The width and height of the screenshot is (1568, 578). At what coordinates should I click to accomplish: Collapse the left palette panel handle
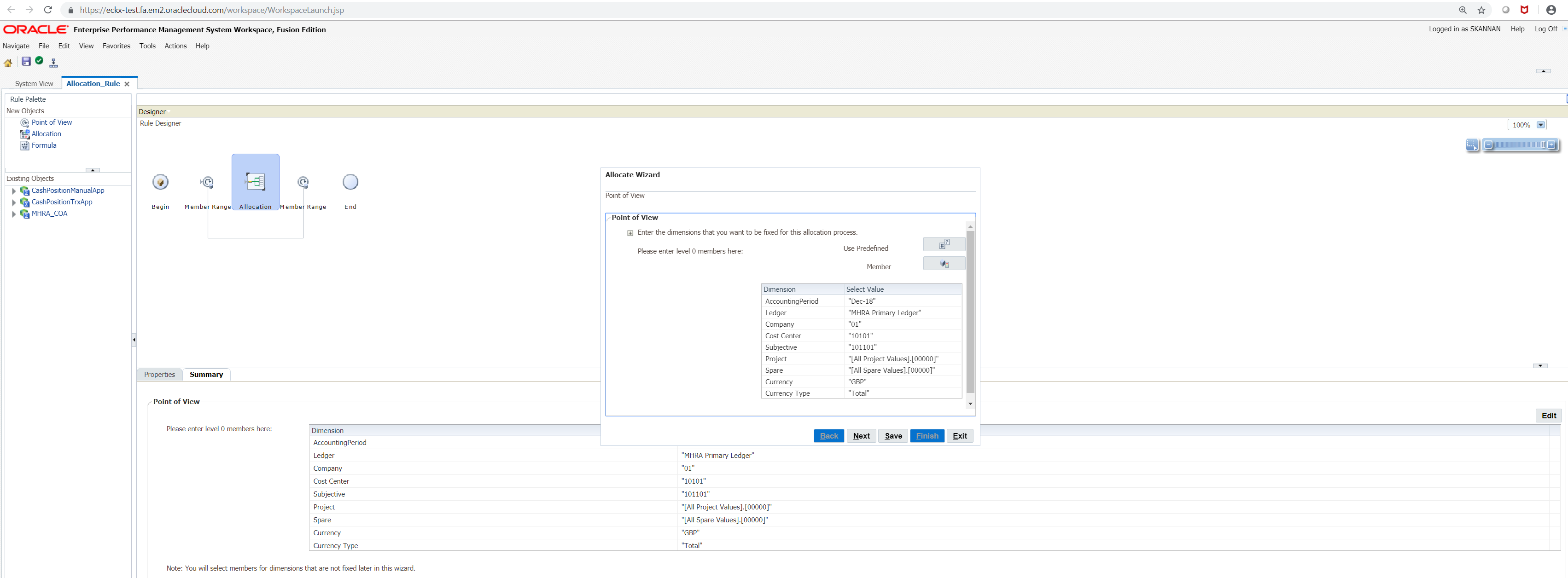(x=134, y=340)
